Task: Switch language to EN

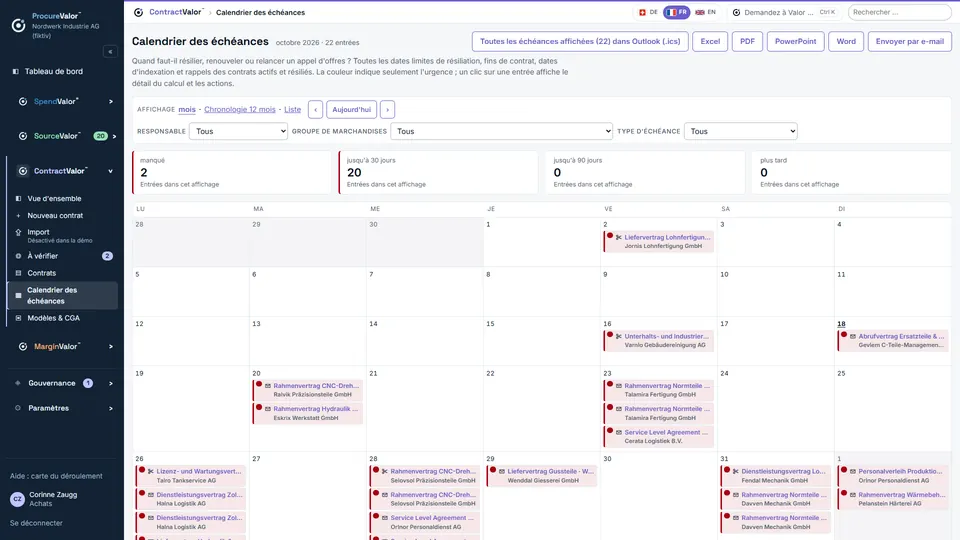Action: tap(705, 12)
